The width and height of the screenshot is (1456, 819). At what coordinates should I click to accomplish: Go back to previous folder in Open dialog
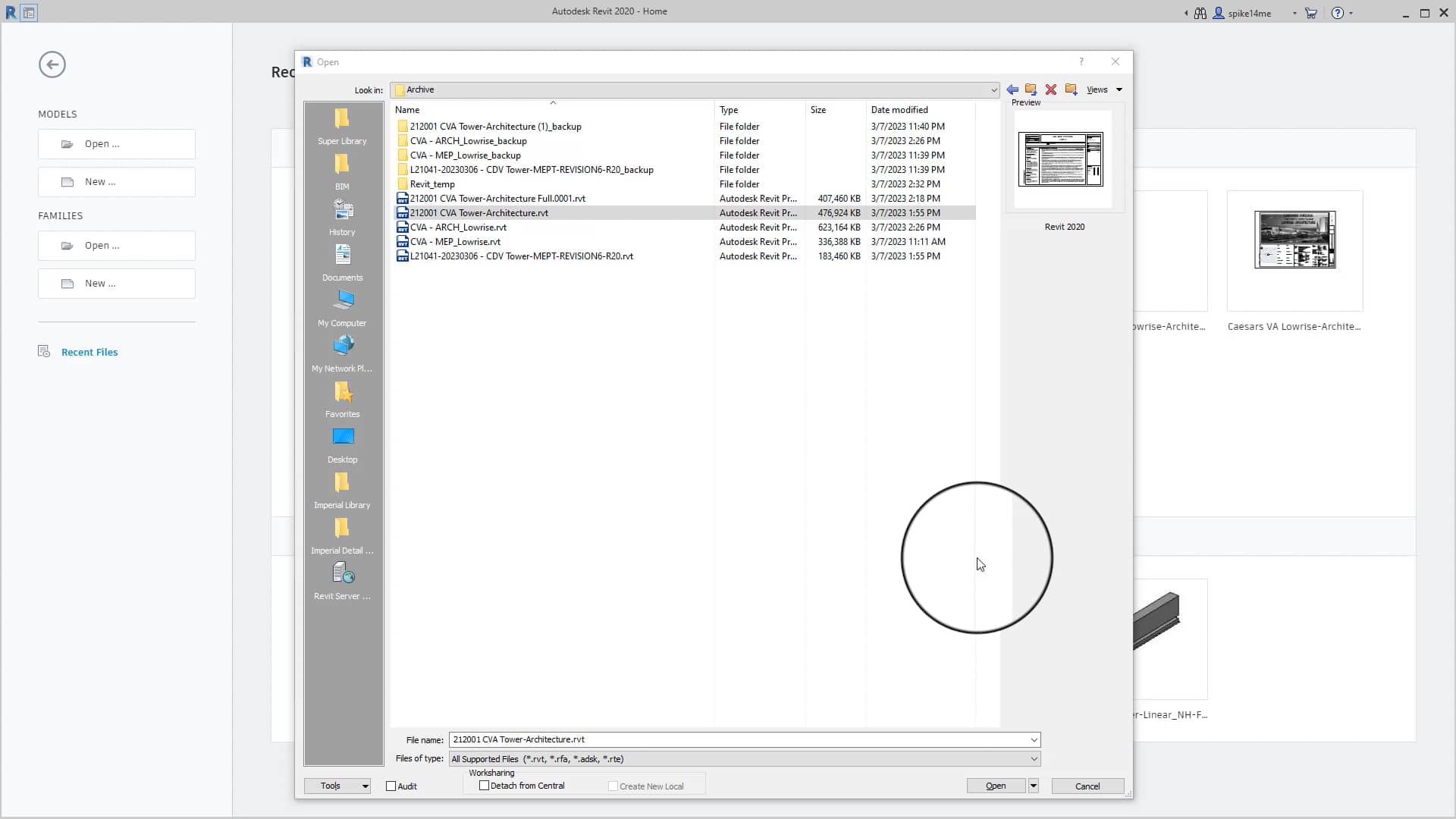[x=1012, y=89]
